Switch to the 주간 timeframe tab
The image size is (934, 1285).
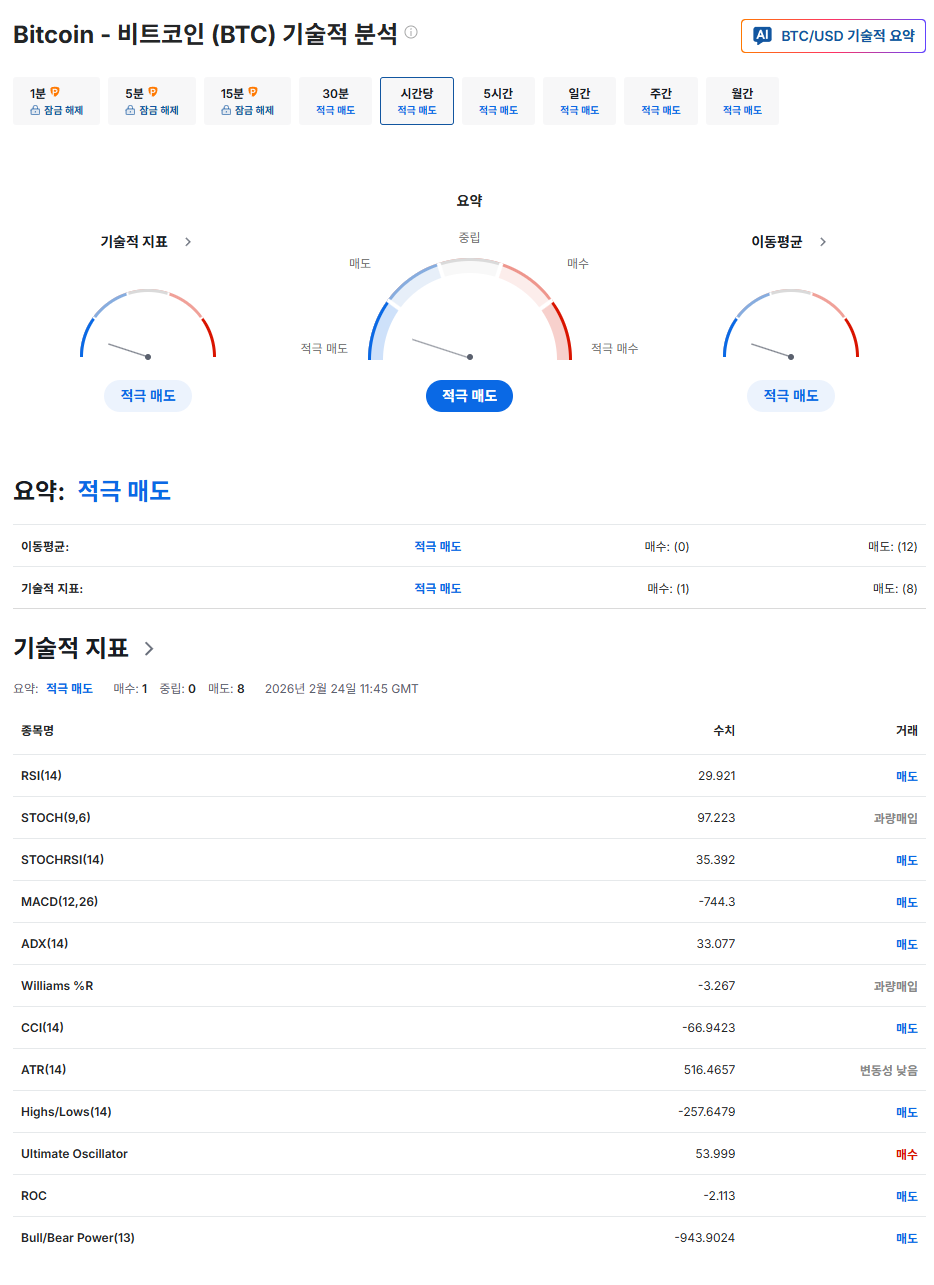660,101
